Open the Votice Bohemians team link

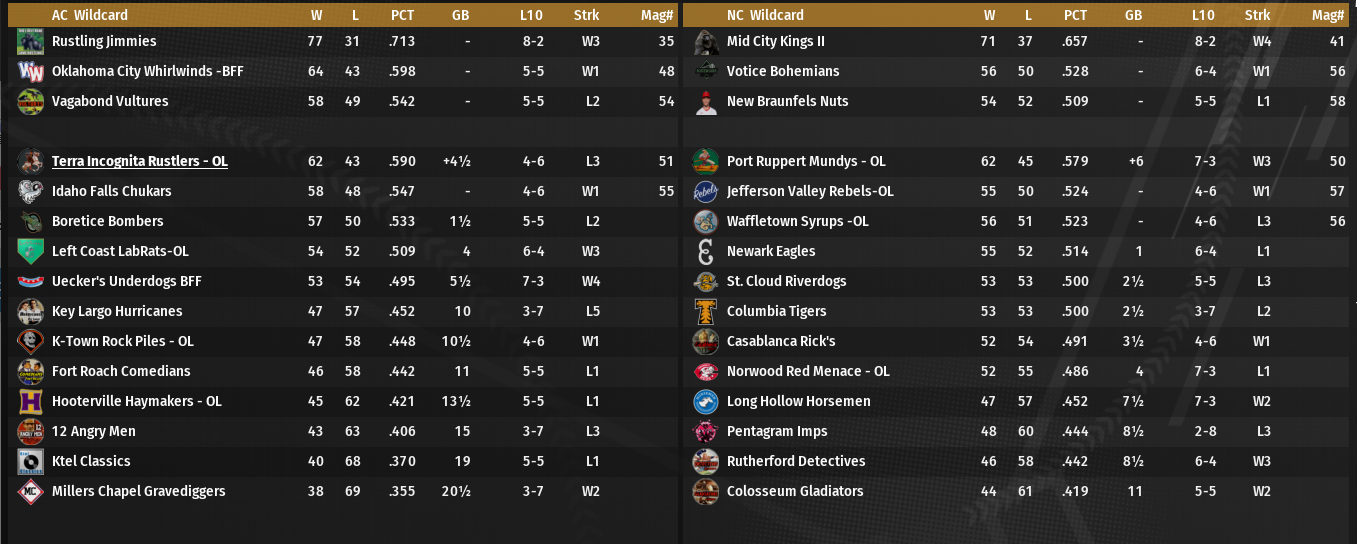(783, 72)
